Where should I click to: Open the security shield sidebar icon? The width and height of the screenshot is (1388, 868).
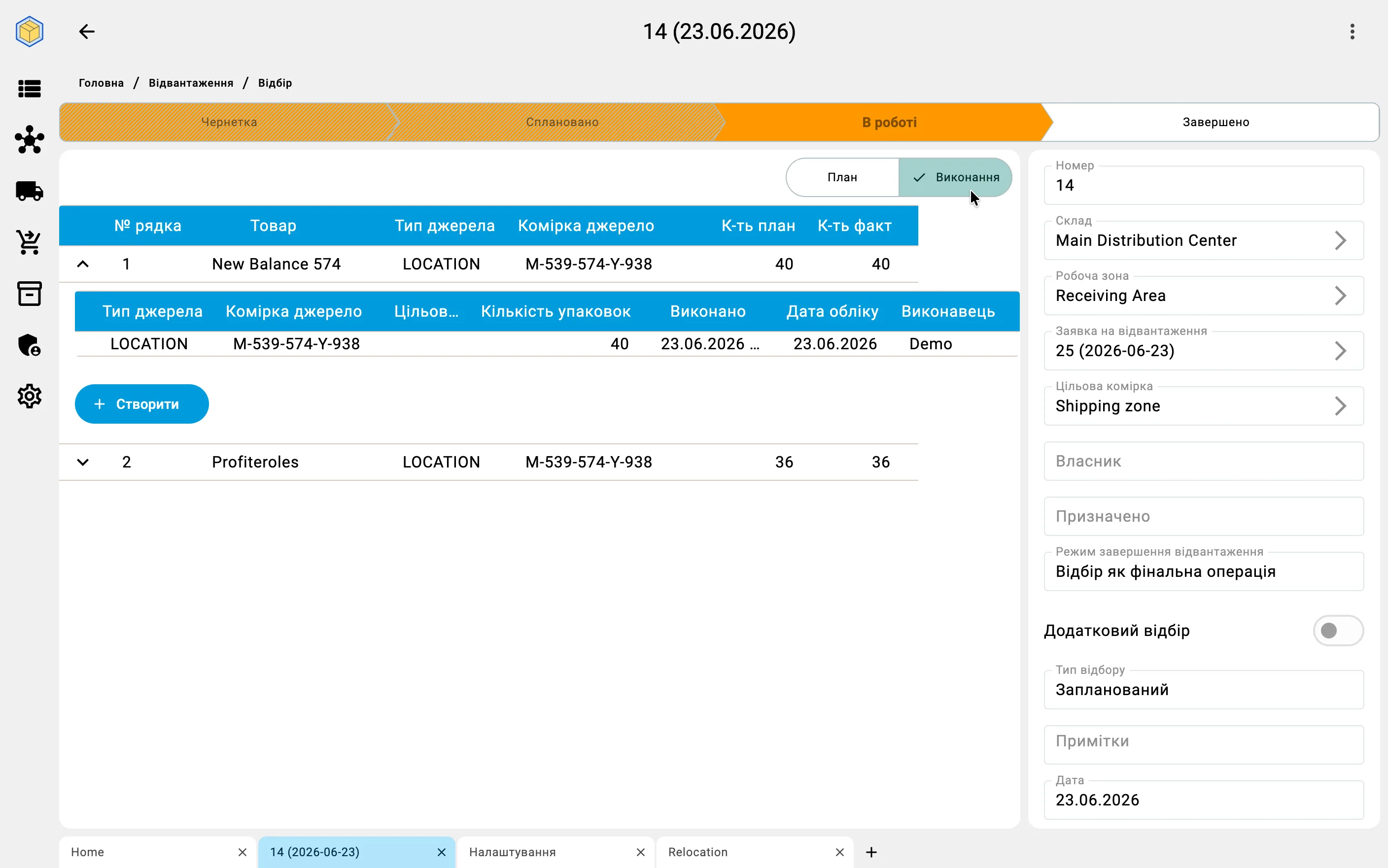point(29,345)
